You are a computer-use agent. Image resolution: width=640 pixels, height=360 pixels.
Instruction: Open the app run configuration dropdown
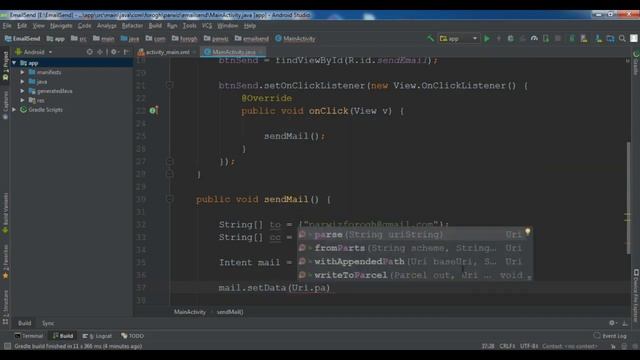click(x=458, y=38)
